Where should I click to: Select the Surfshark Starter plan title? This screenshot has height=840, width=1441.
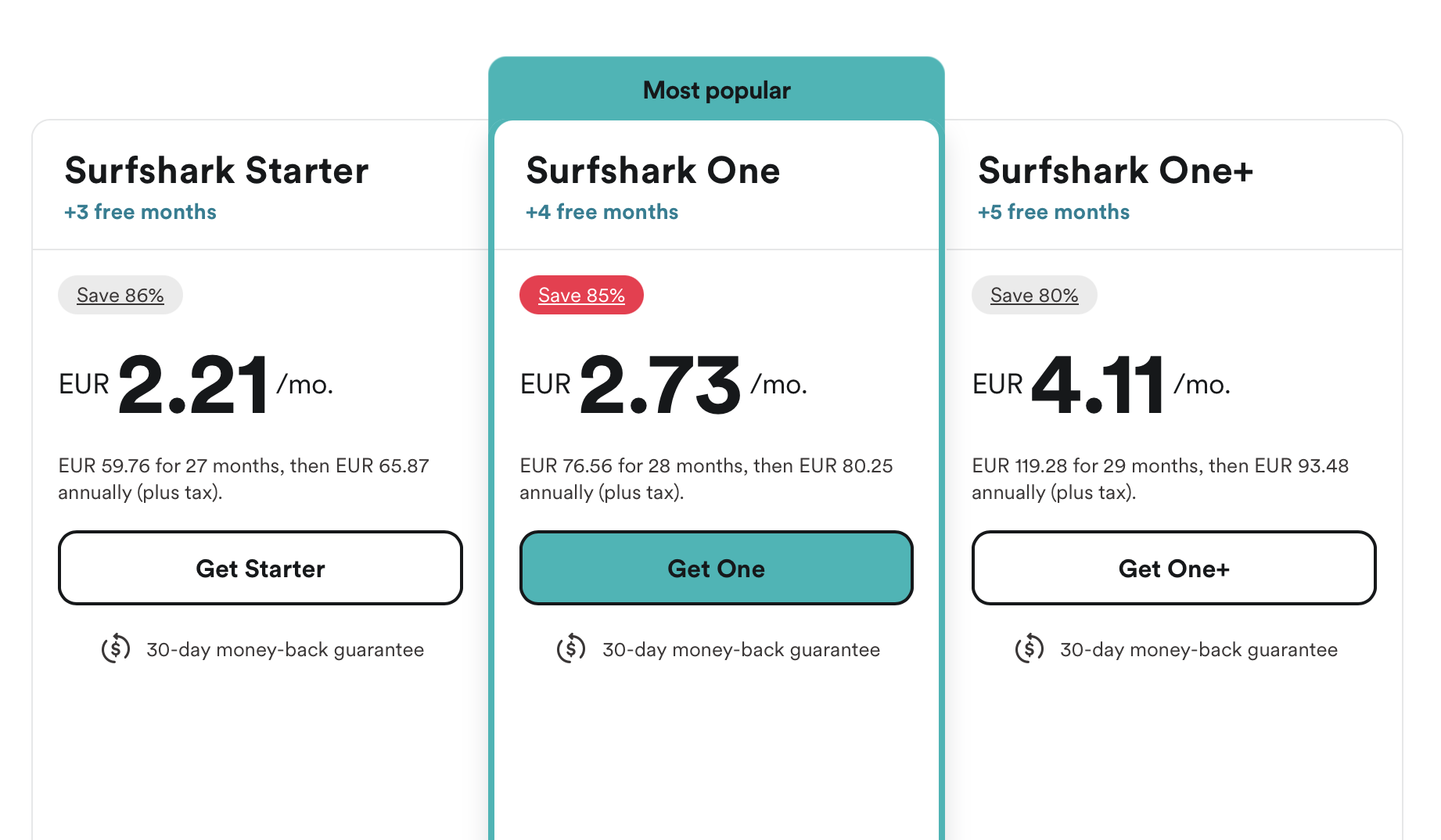pos(217,171)
